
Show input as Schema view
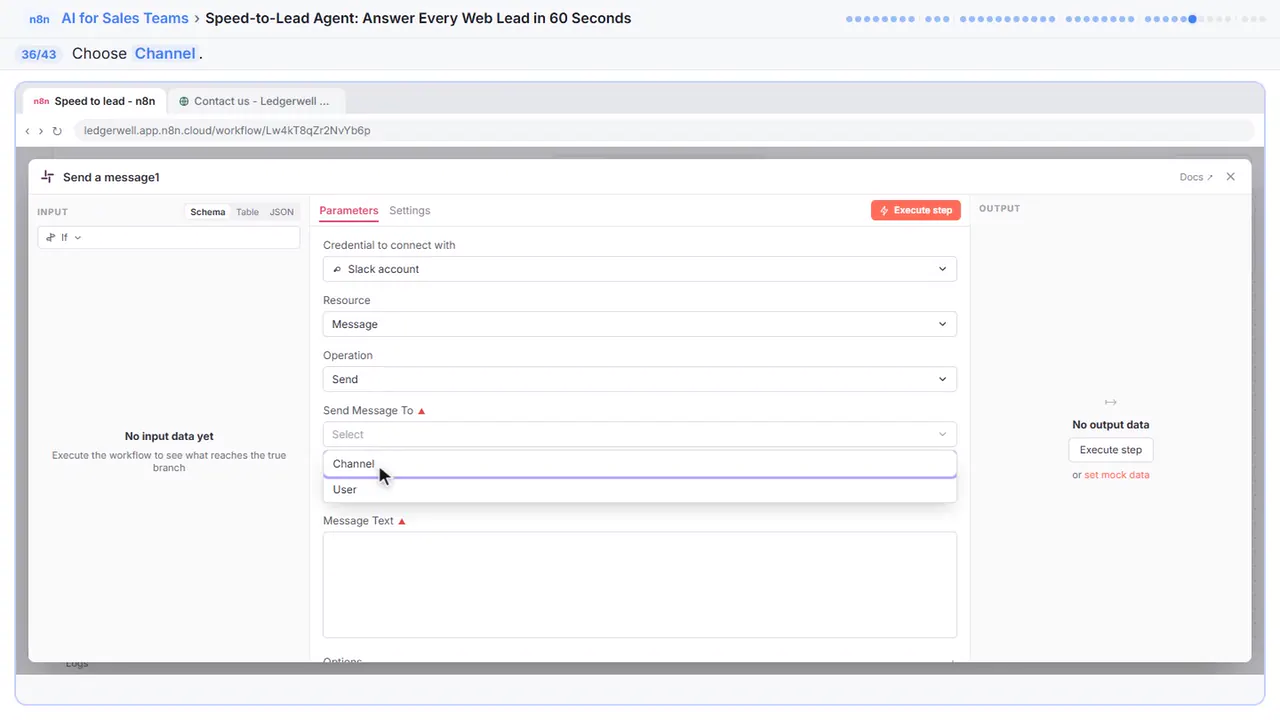[208, 212]
